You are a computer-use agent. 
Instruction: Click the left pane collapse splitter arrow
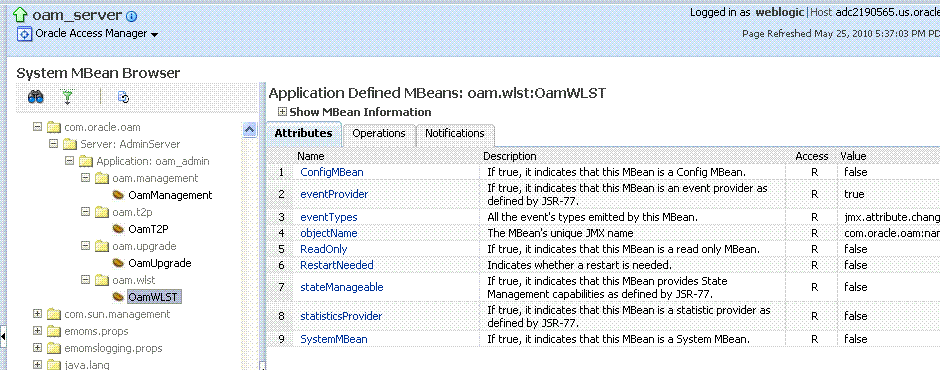pos(3,336)
